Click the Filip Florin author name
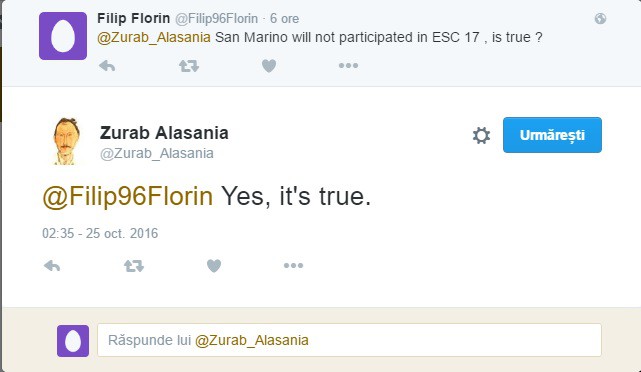 pyautogui.click(x=134, y=18)
